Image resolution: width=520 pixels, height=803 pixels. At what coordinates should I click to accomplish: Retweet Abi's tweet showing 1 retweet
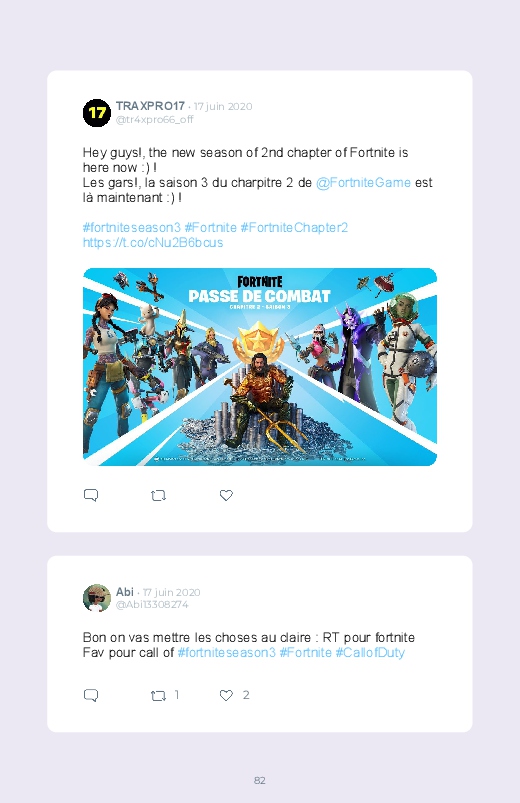click(158, 695)
